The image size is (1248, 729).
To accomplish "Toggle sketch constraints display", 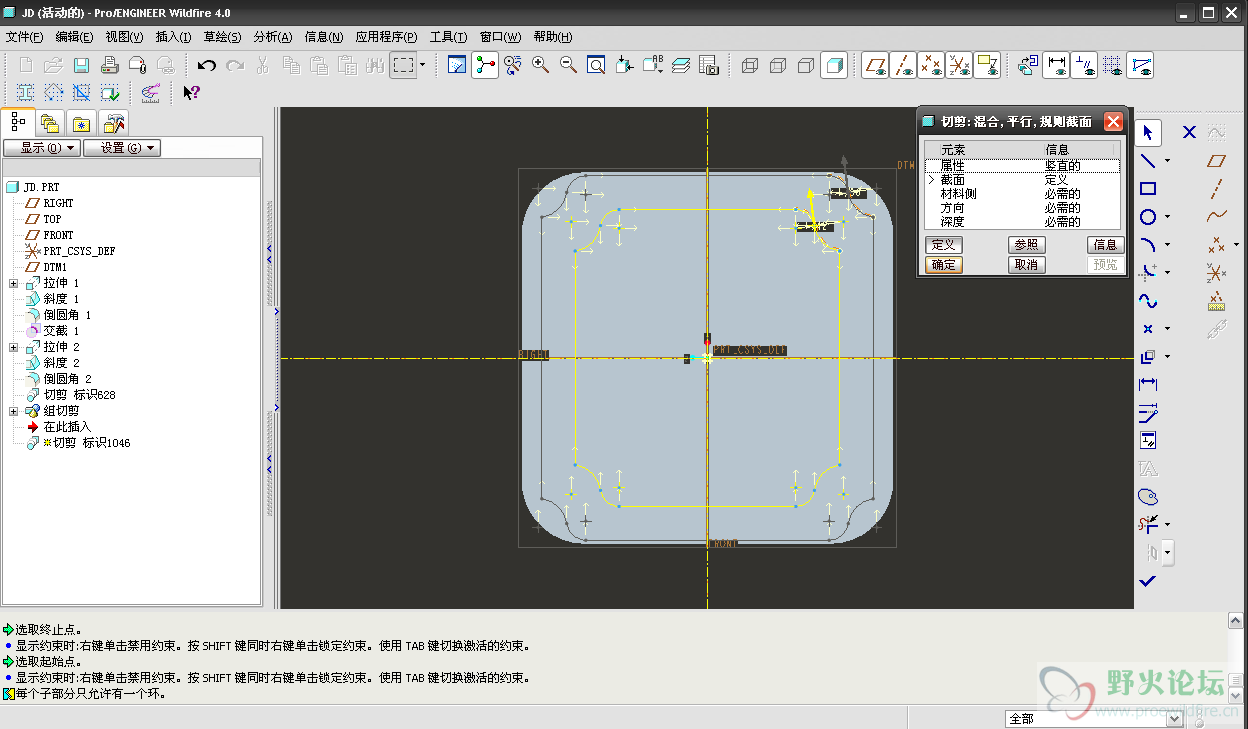I will 1084,65.
